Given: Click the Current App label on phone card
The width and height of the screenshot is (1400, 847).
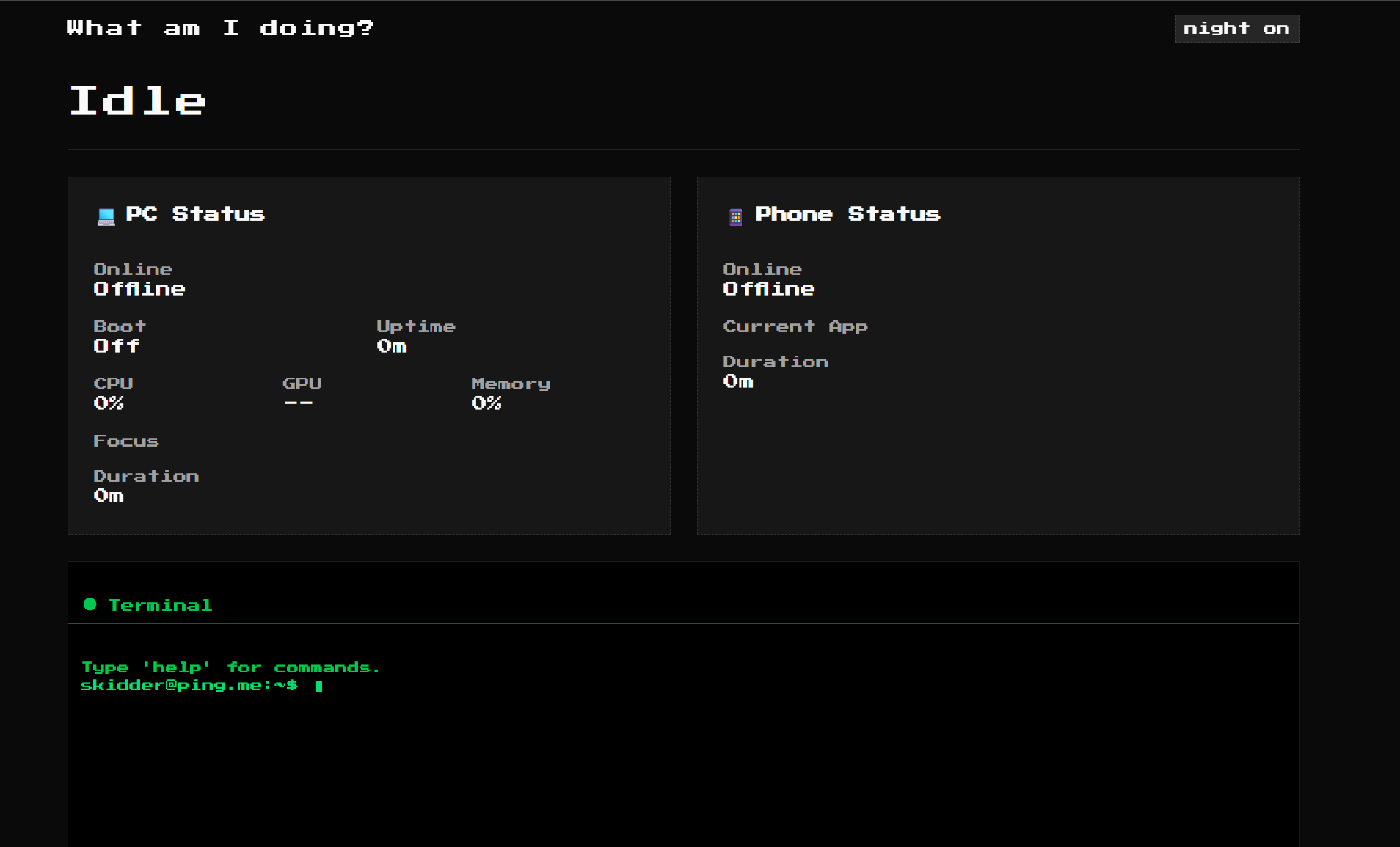Looking at the screenshot, I should pos(795,326).
